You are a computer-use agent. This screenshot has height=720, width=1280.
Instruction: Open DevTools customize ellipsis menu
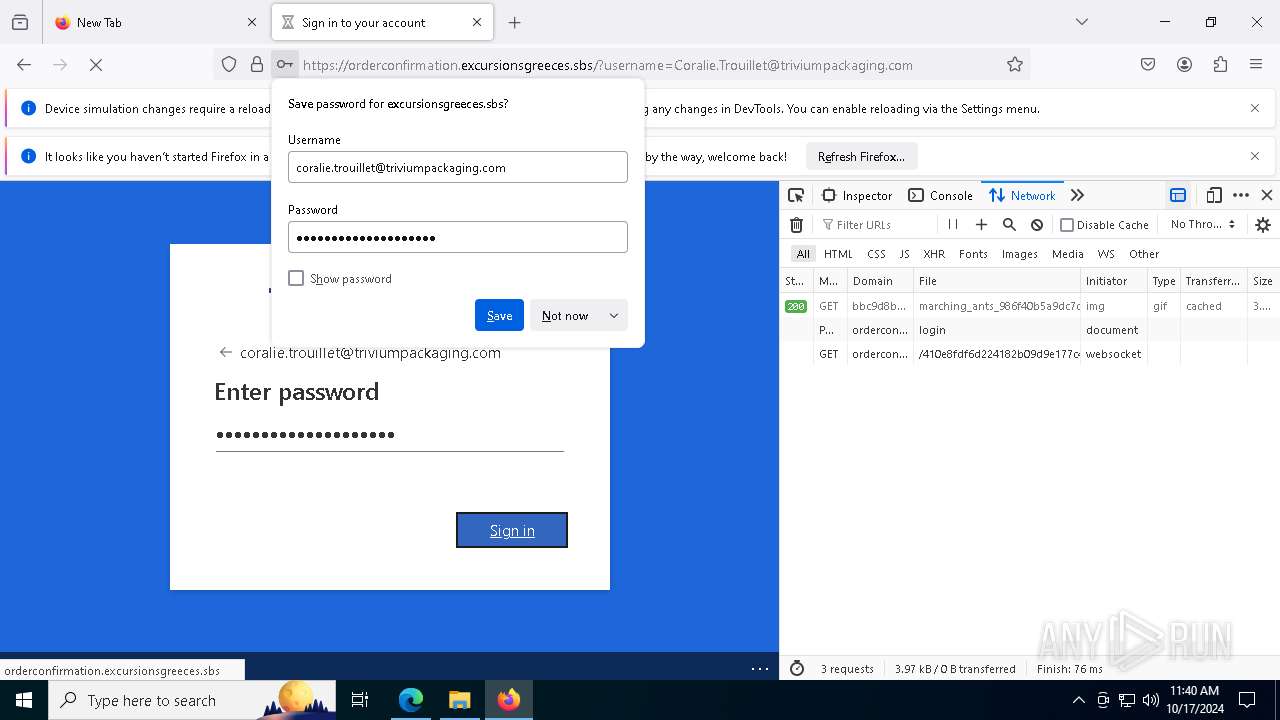[1241, 195]
